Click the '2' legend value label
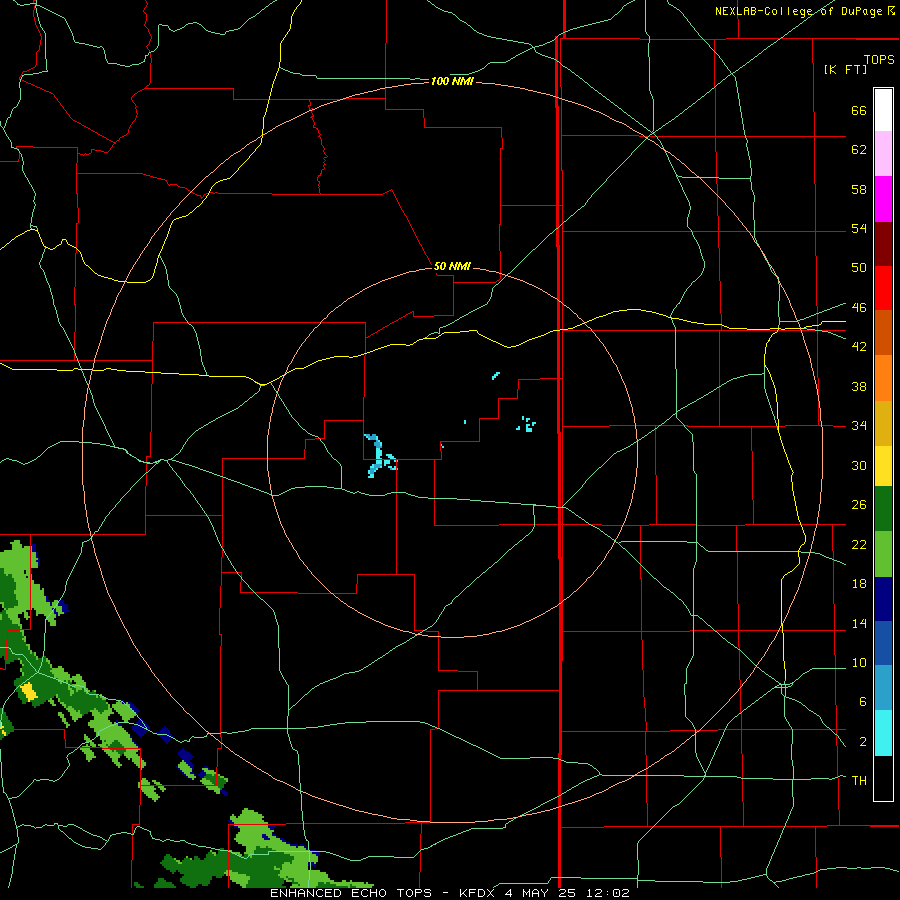This screenshot has height=900, width=900. pyautogui.click(x=862, y=742)
